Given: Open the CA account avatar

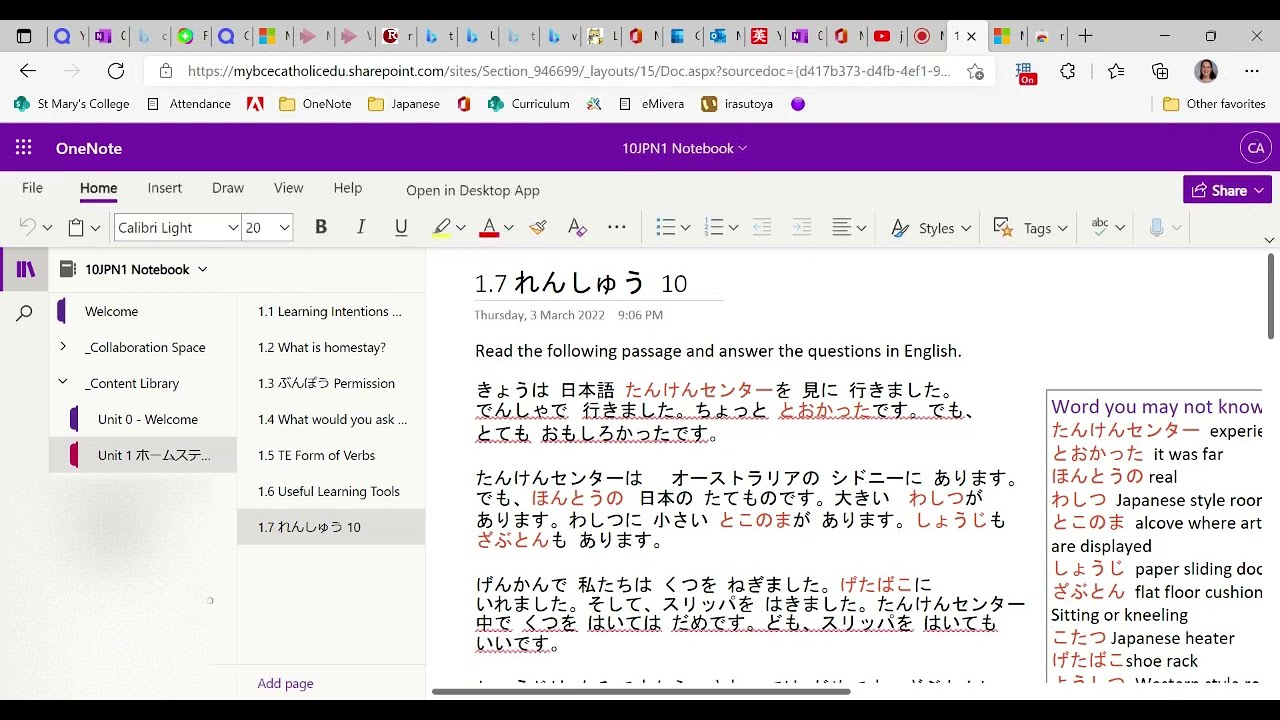Looking at the screenshot, I should (x=1256, y=148).
